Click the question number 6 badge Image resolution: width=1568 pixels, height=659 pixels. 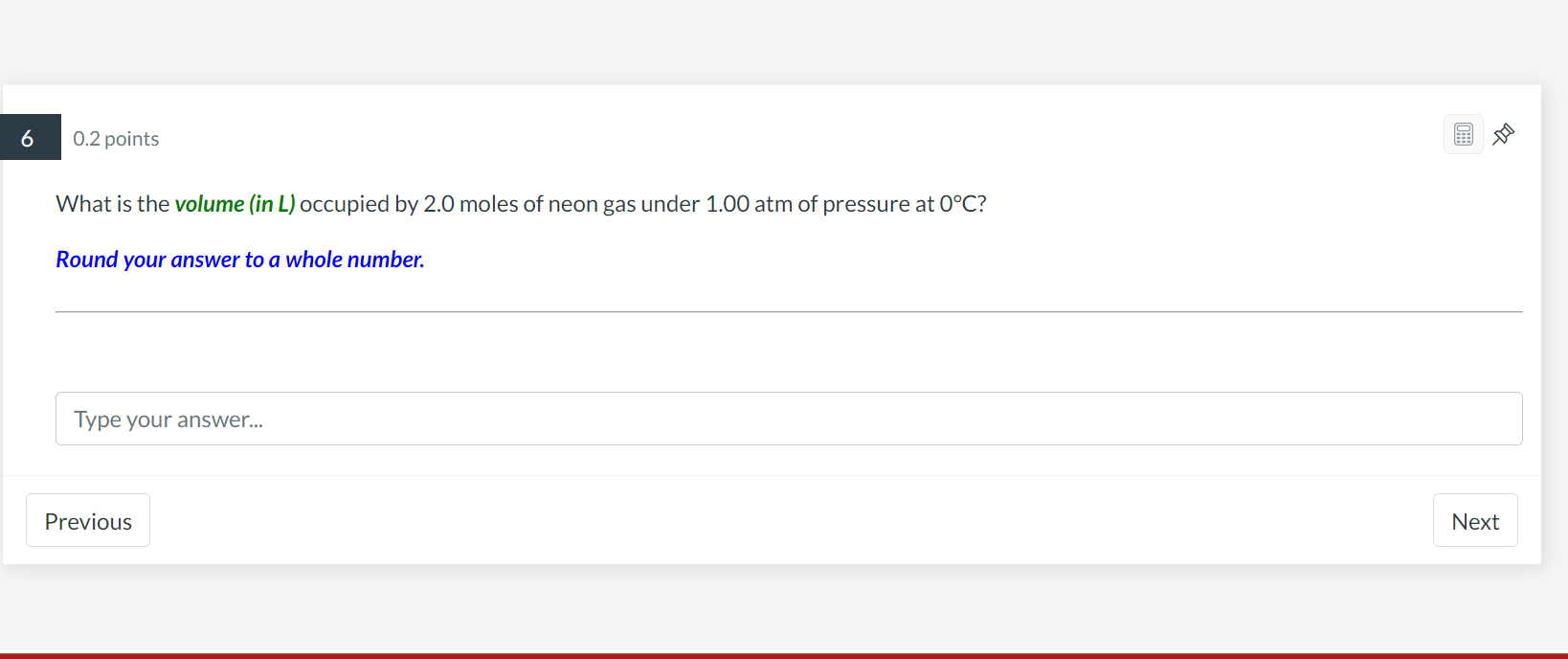[30, 137]
